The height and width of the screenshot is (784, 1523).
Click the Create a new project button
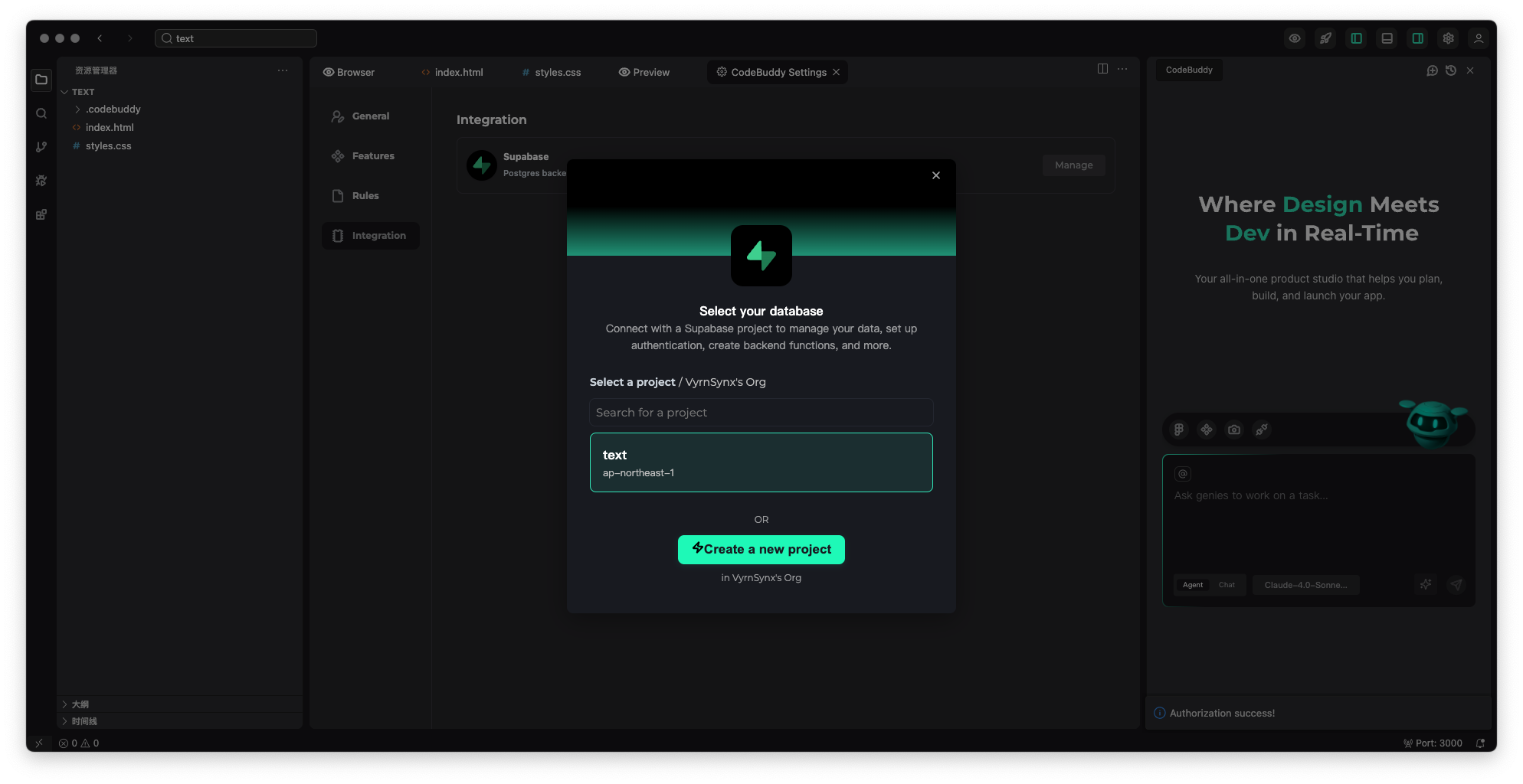click(x=761, y=550)
